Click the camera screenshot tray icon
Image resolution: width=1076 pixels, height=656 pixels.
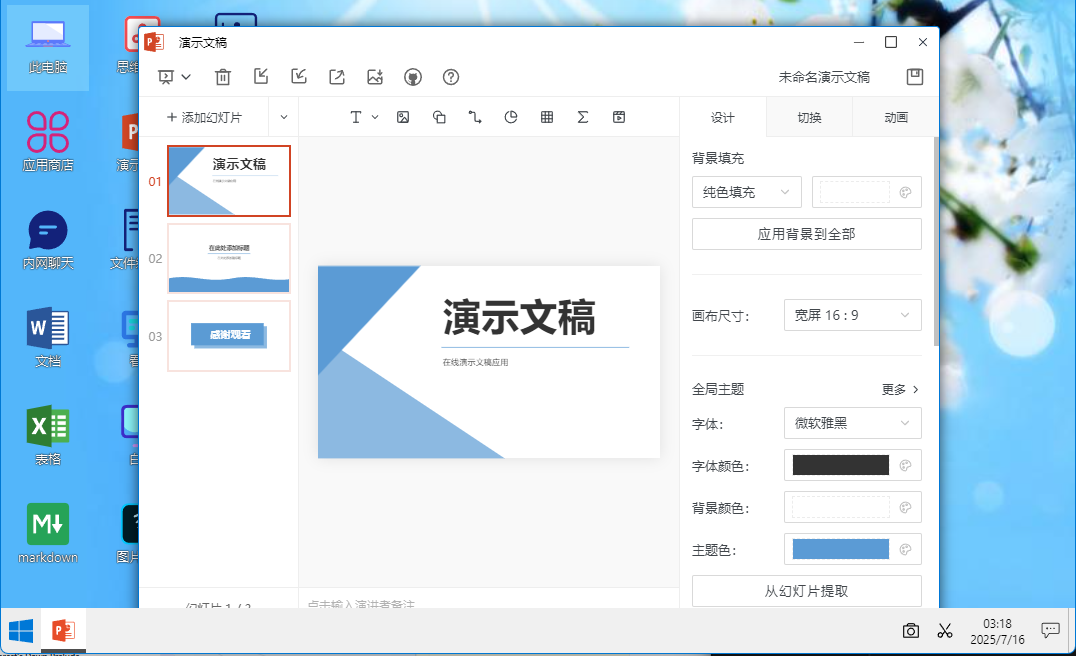pyautogui.click(x=911, y=631)
